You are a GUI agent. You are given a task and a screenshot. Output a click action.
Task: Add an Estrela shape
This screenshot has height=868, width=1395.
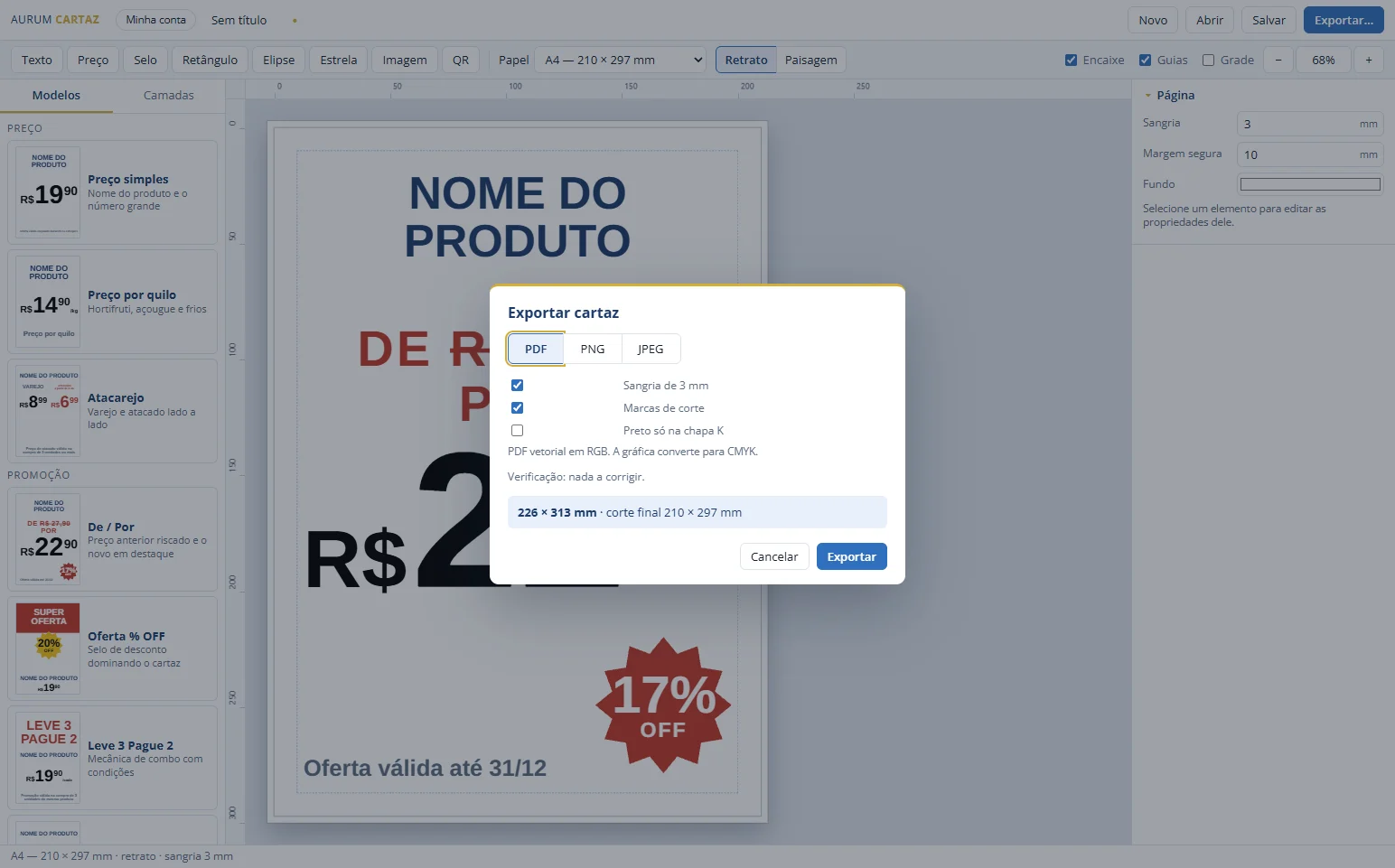339,60
